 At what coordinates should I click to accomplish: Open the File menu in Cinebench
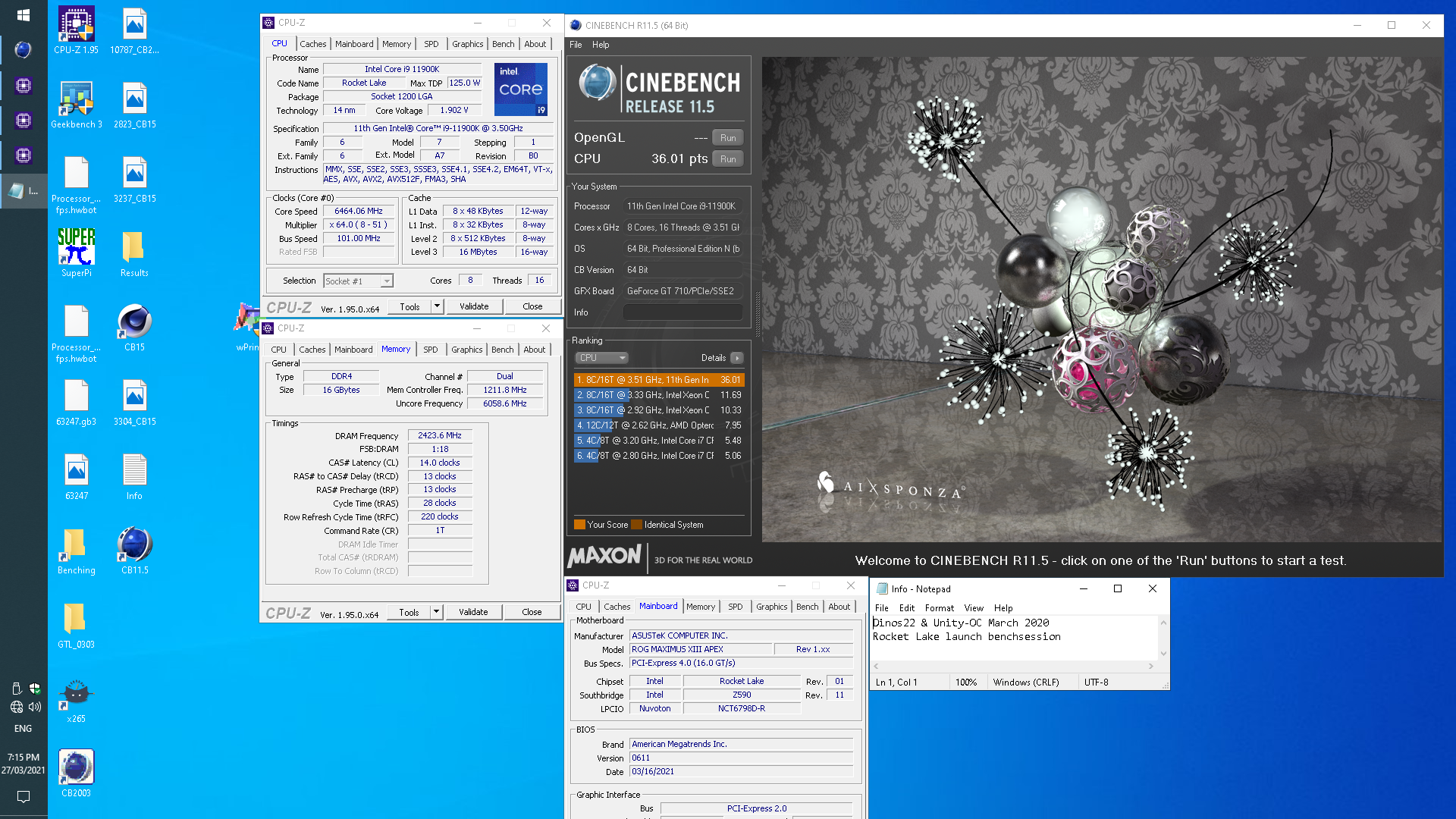pyautogui.click(x=576, y=45)
